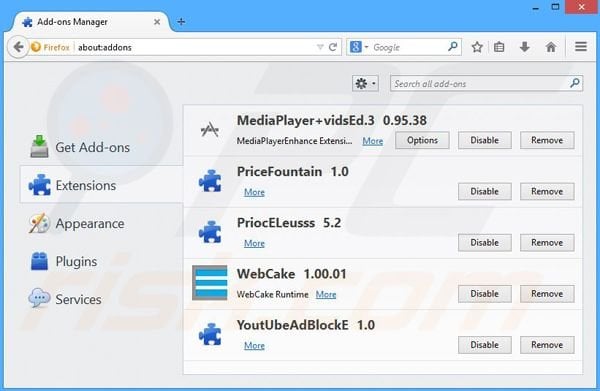600x391 pixels.
Task: Show bookmarks list icon
Action: point(499,47)
